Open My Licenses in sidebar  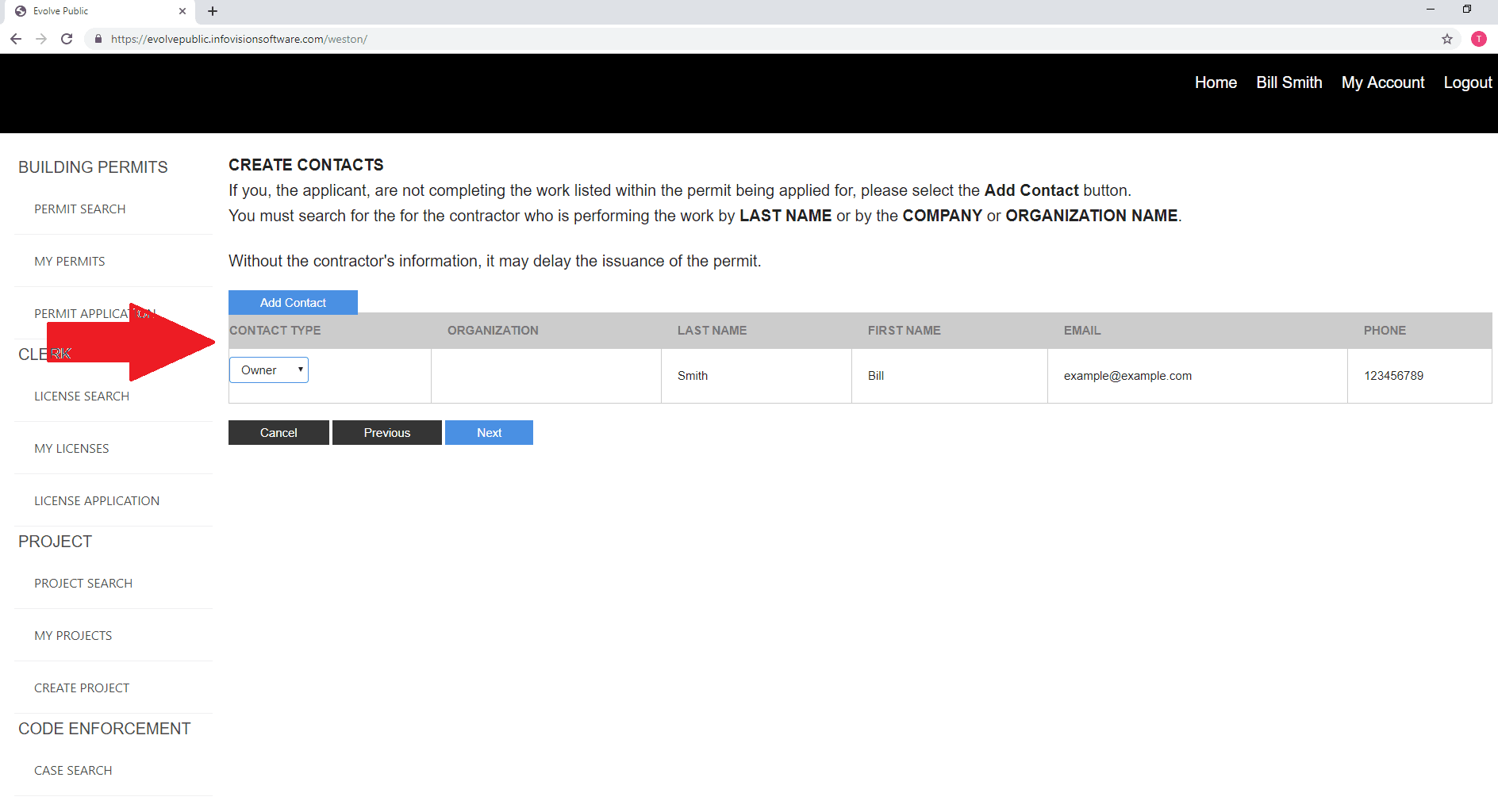(x=71, y=449)
